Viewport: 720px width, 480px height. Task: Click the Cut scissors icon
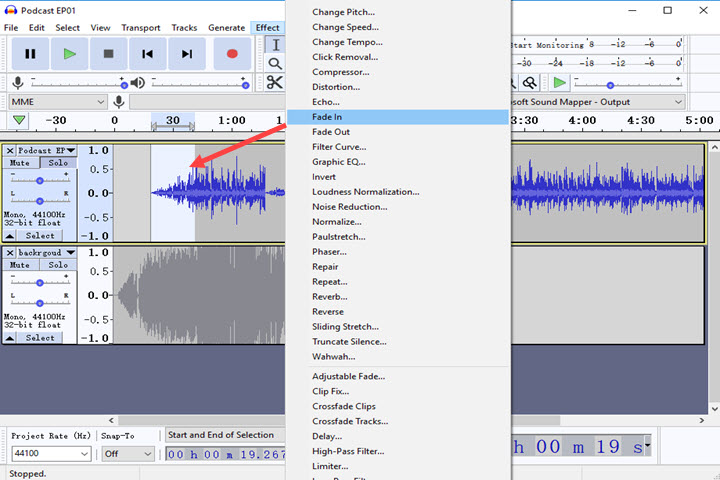274,83
